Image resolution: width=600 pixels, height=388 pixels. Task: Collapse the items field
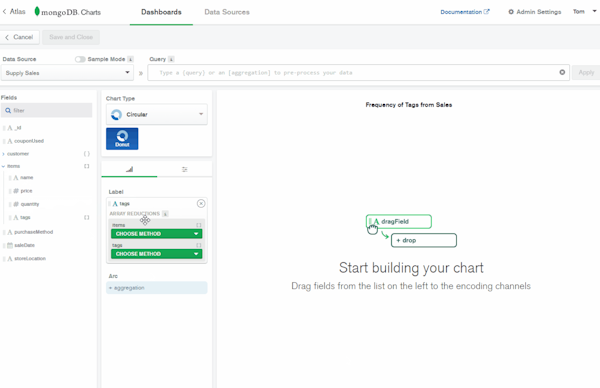point(3,166)
